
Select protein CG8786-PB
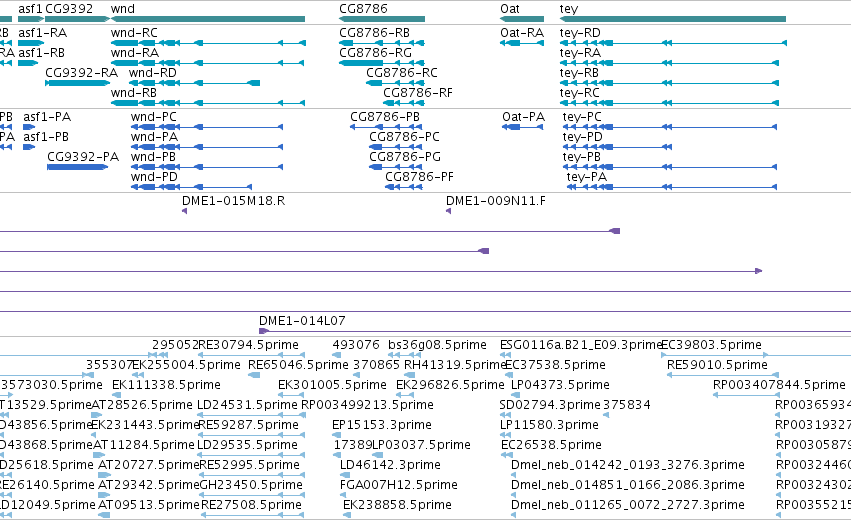(x=385, y=117)
